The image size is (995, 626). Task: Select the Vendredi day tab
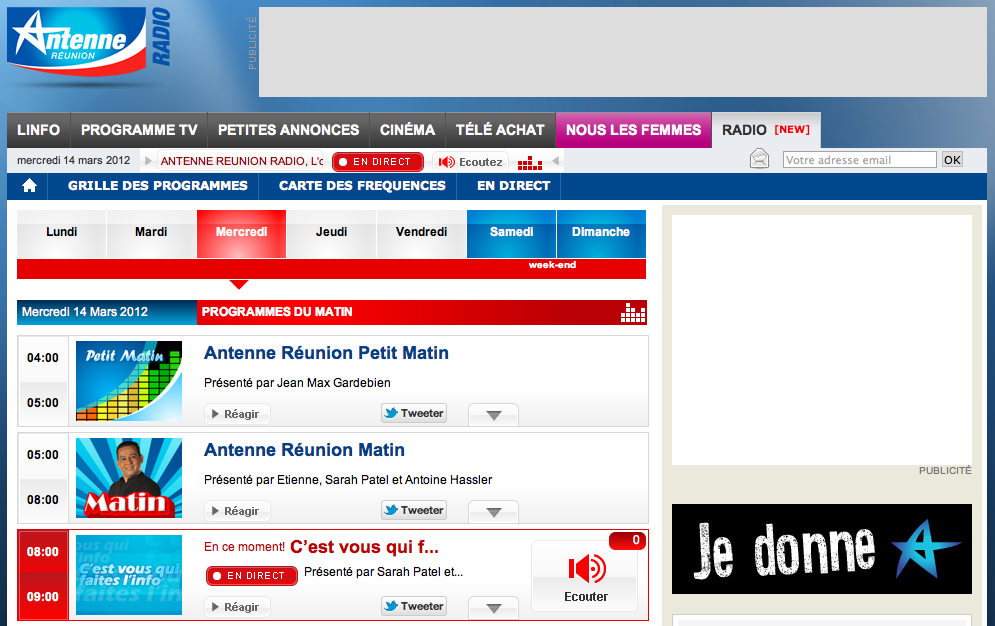pos(421,233)
